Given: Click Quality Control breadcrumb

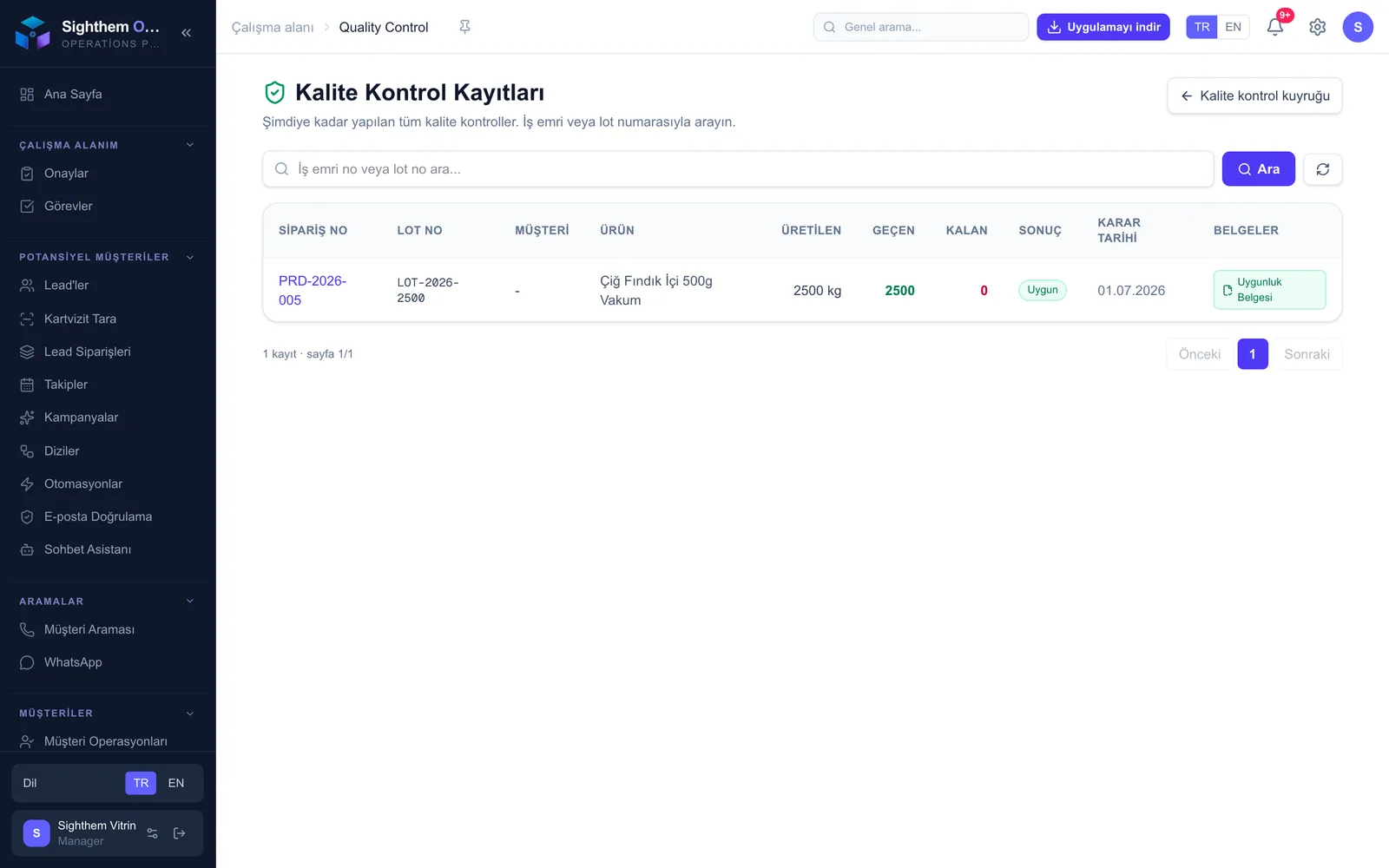Looking at the screenshot, I should 384,27.
